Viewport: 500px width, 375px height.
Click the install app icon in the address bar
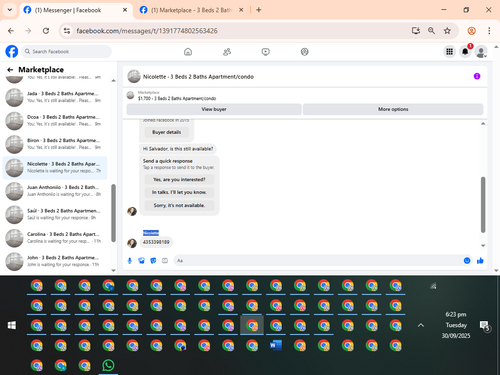[416, 31]
